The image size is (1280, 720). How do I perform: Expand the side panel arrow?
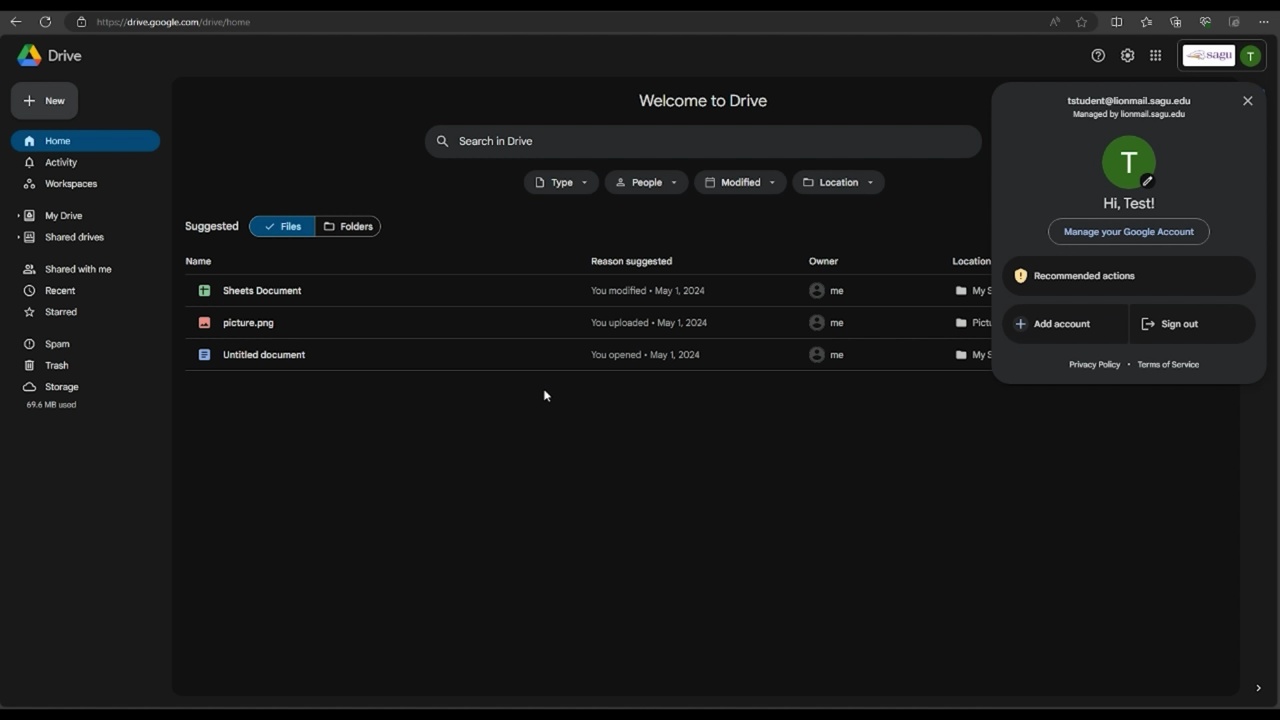(x=1258, y=688)
